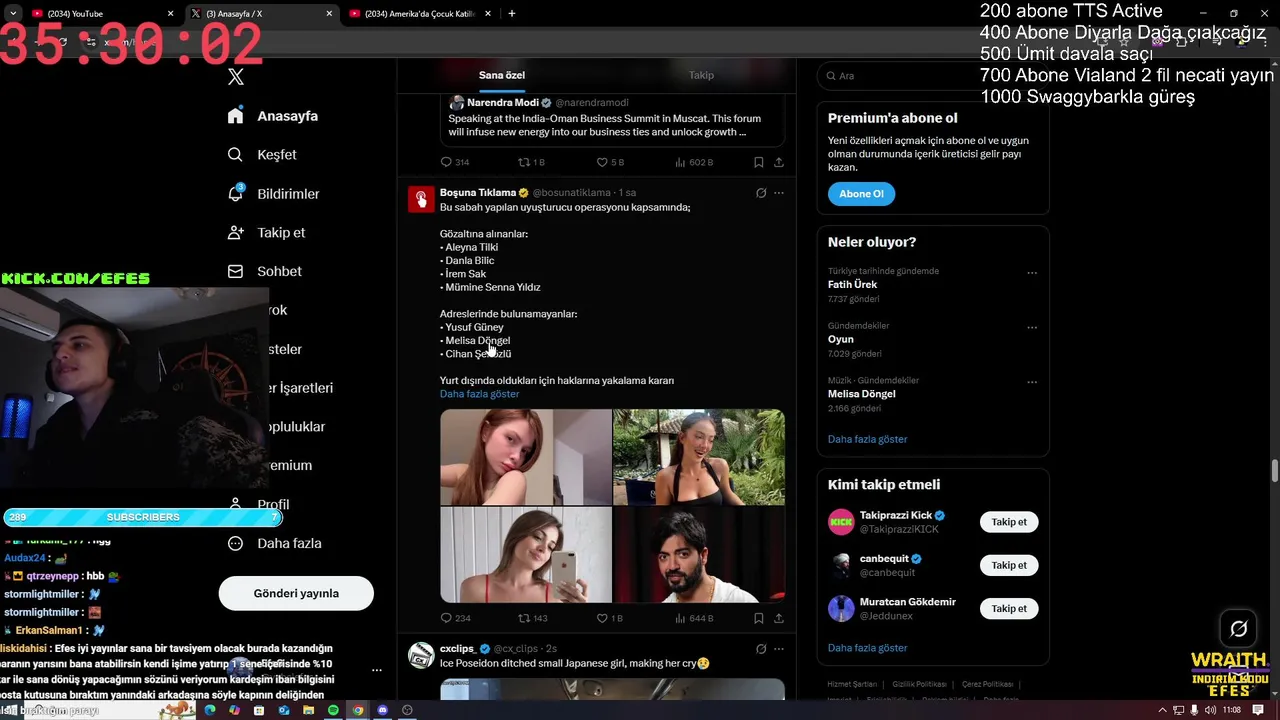Show more trends under Neler oluyor

[867, 439]
